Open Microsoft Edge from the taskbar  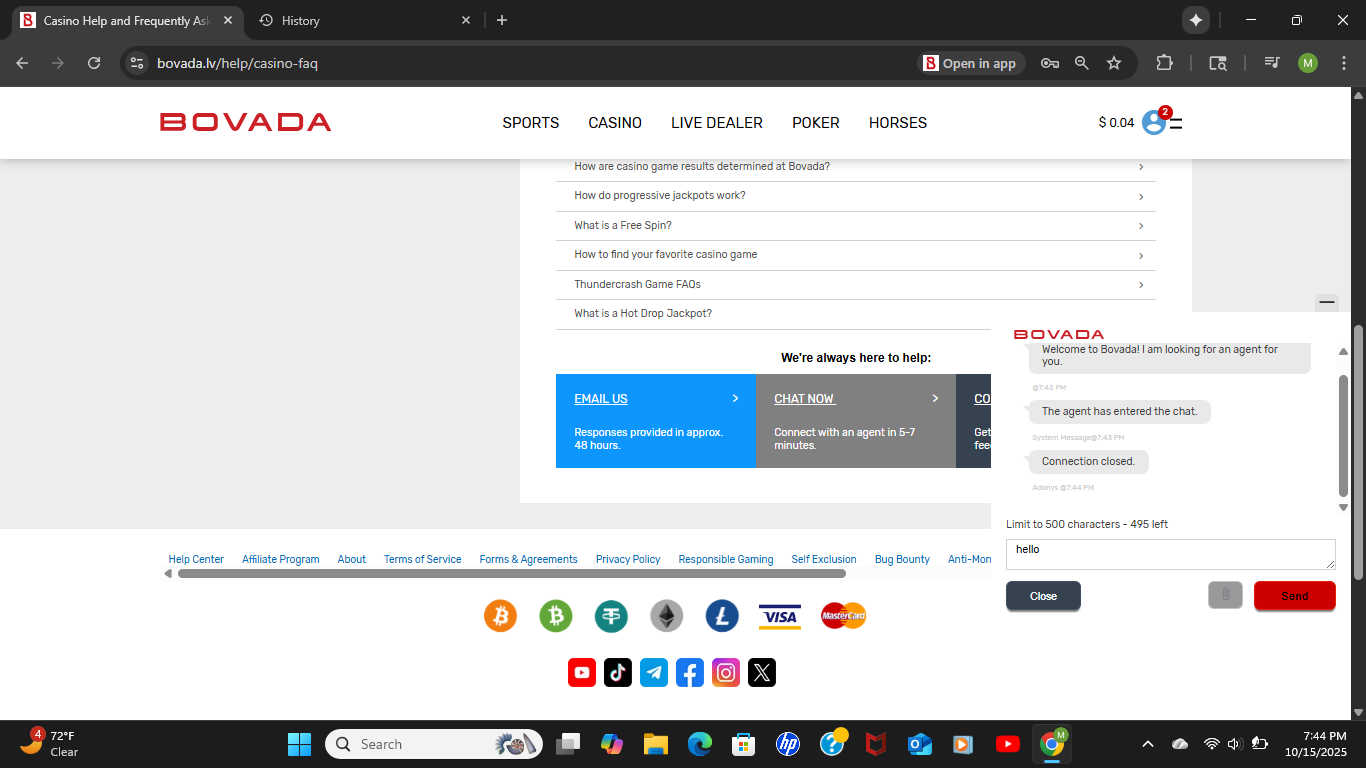click(x=699, y=744)
